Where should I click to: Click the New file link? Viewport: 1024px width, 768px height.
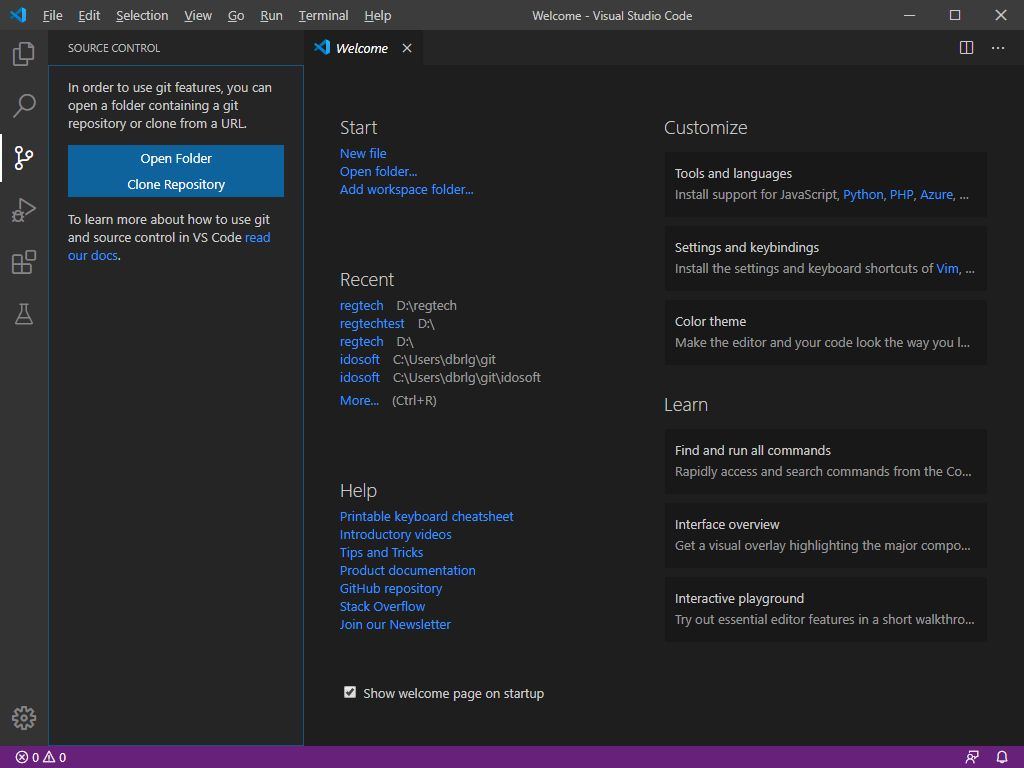[x=363, y=153]
